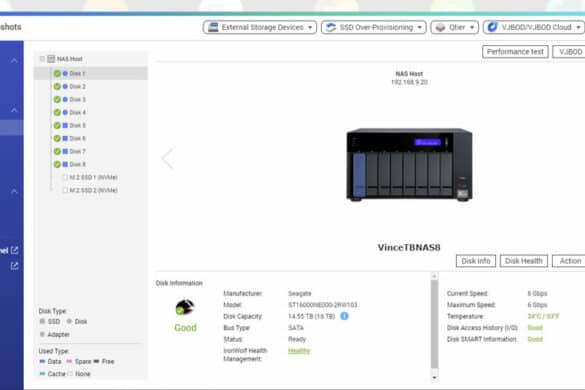
Task: Open the Disk Health button
Action: (x=523, y=261)
